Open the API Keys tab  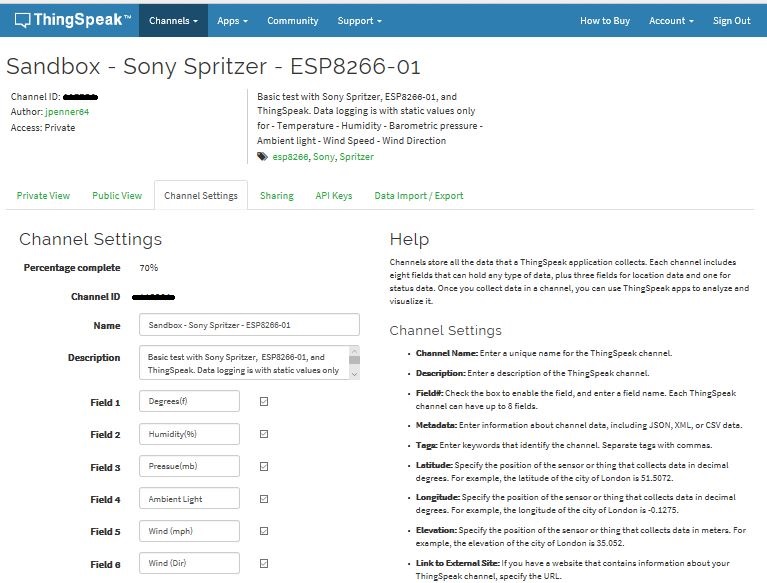coord(334,196)
